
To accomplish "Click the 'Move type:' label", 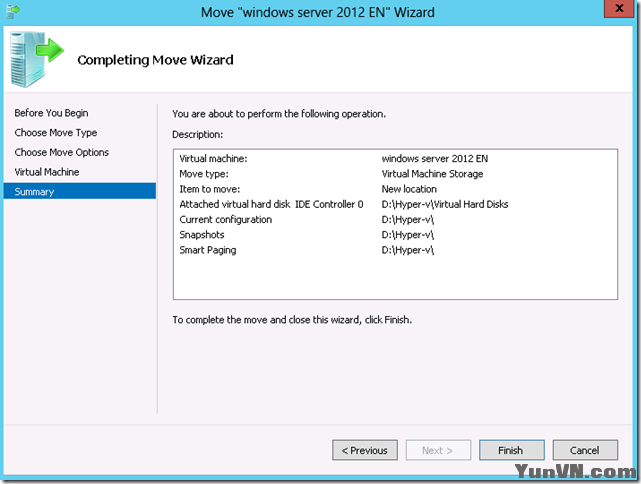I will (204, 174).
